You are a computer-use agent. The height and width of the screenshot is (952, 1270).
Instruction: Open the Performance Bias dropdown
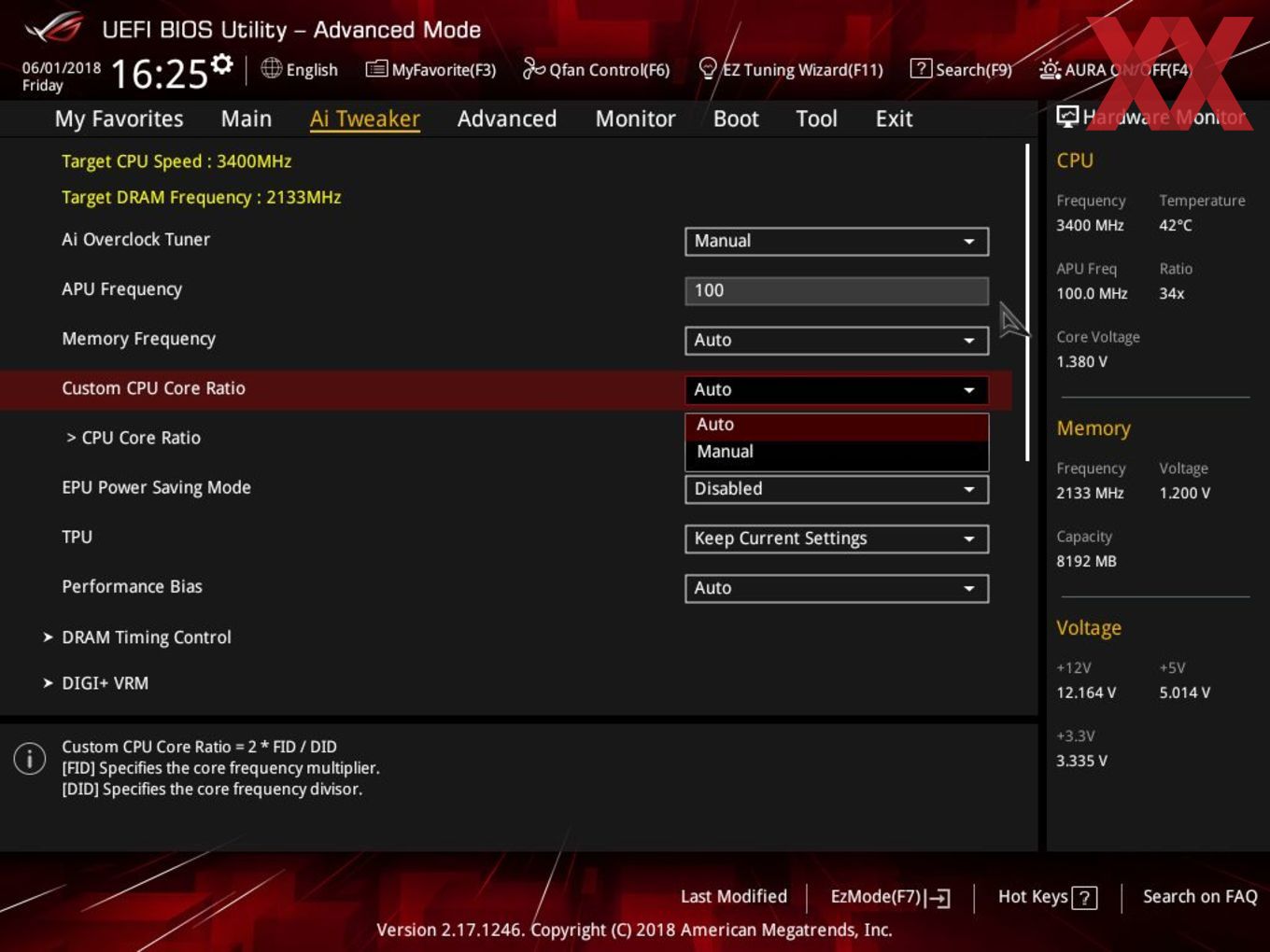tap(837, 588)
